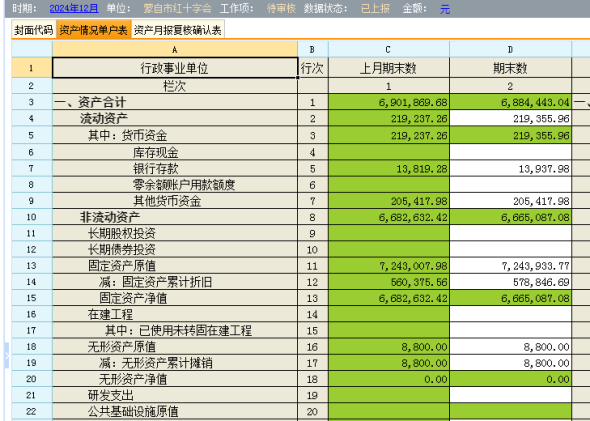
Task: Click the 其中：已使用未转固在建工程 label
Action: pos(178,330)
